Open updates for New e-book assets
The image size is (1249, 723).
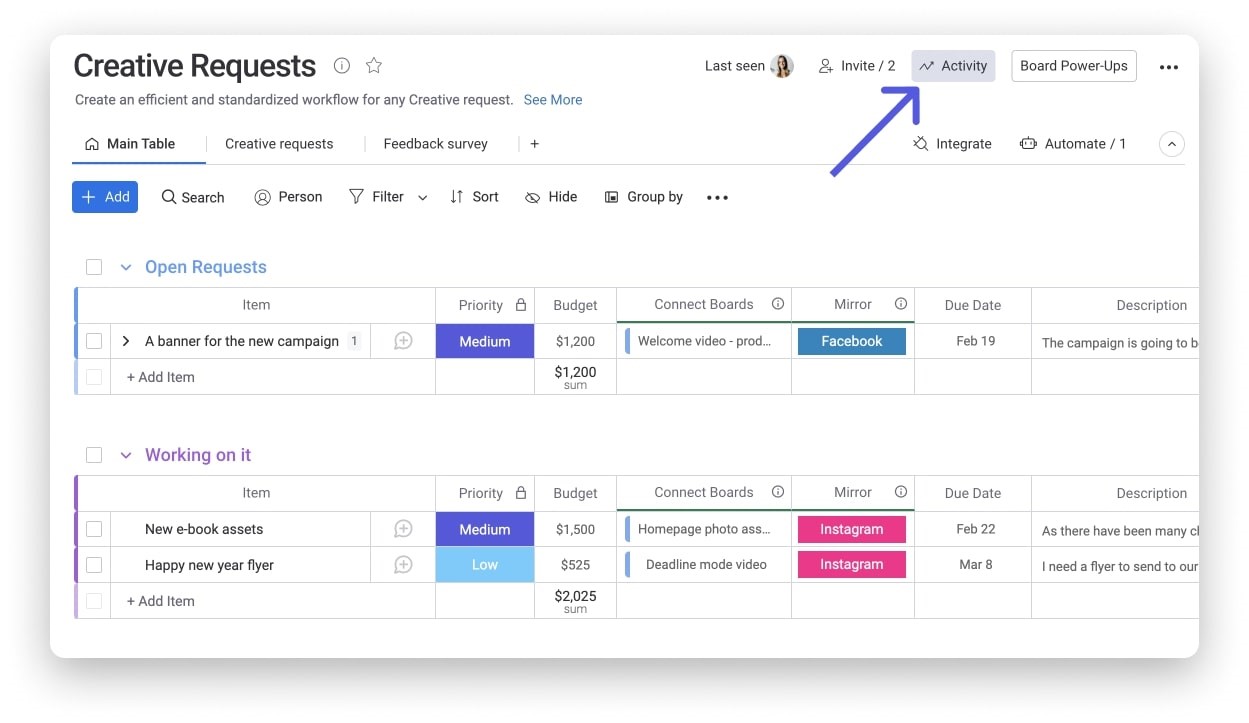tap(403, 529)
